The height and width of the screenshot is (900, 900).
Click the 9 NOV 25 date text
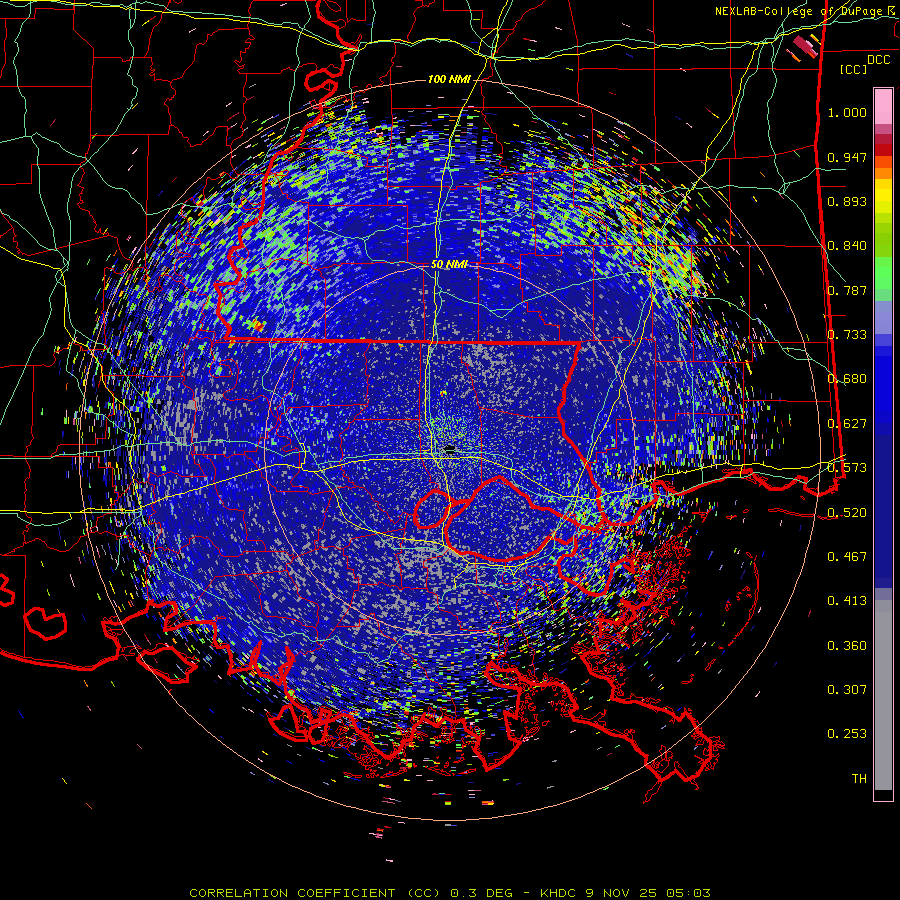pos(620,893)
